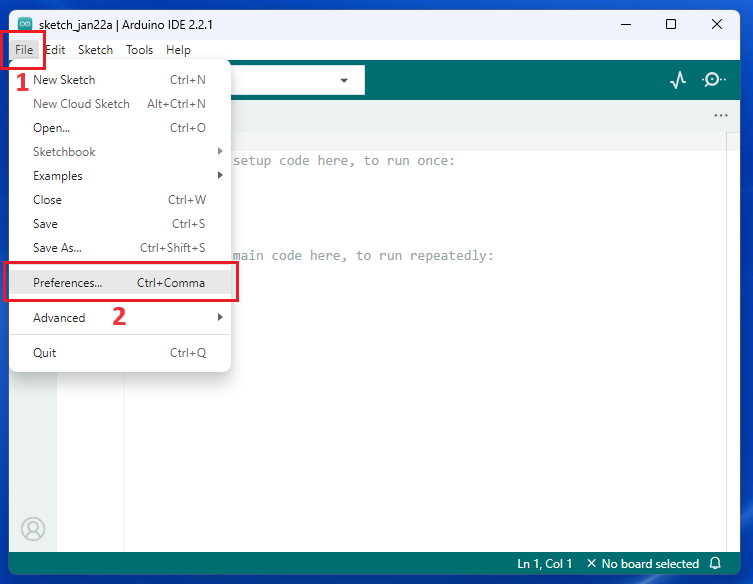This screenshot has height=584, width=753.
Task: Click the user account profile icon
Action: click(x=33, y=528)
